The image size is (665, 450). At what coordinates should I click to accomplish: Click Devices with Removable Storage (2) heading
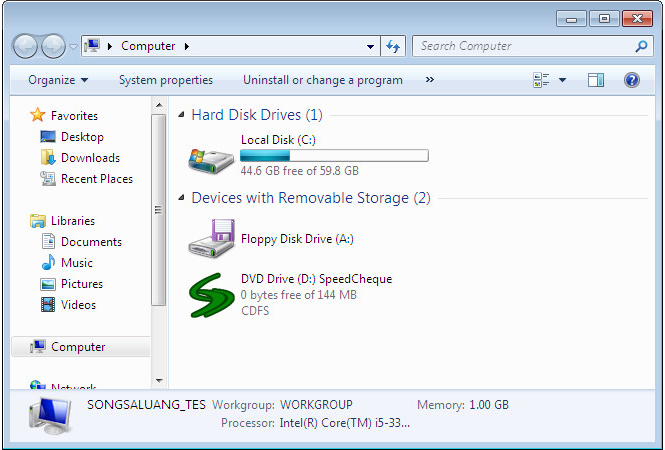[x=311, y=198]
